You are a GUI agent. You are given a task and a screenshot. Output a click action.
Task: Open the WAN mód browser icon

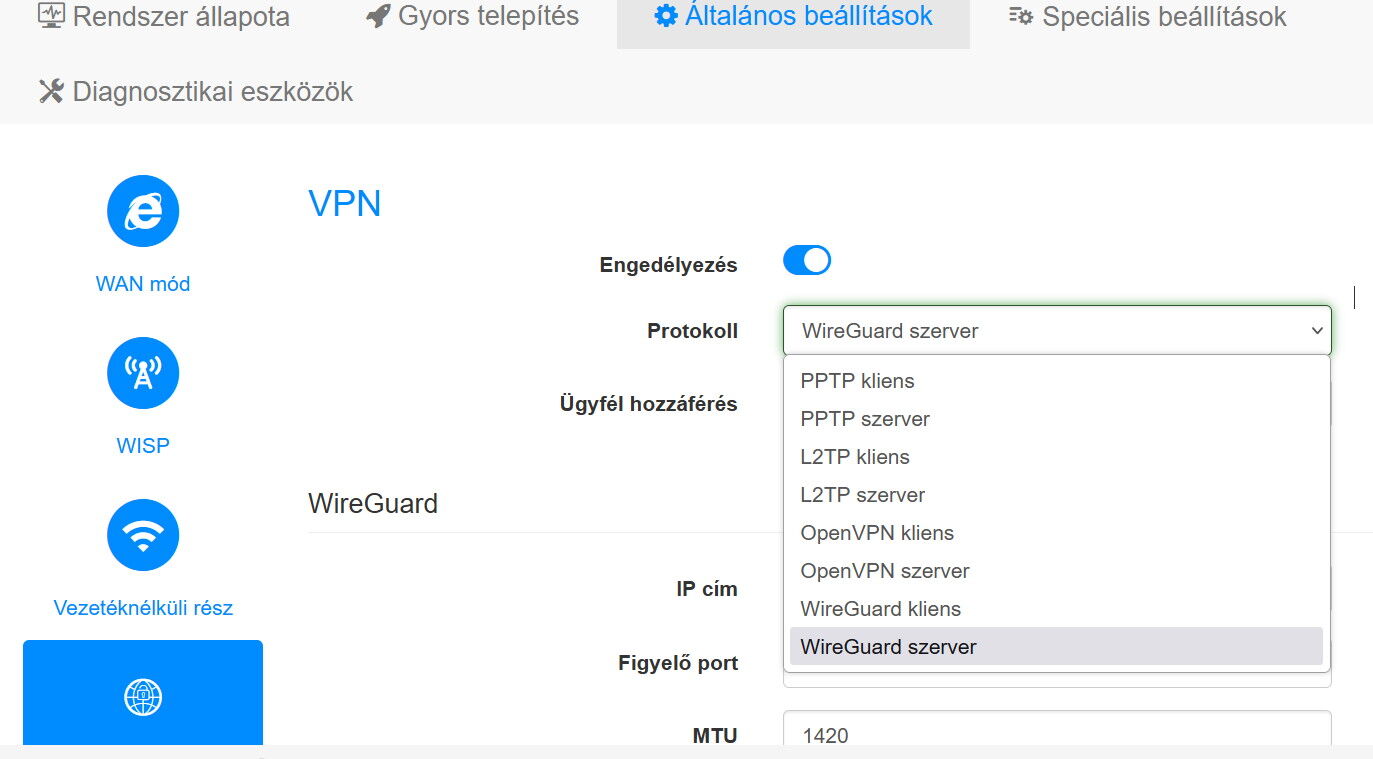143,211
